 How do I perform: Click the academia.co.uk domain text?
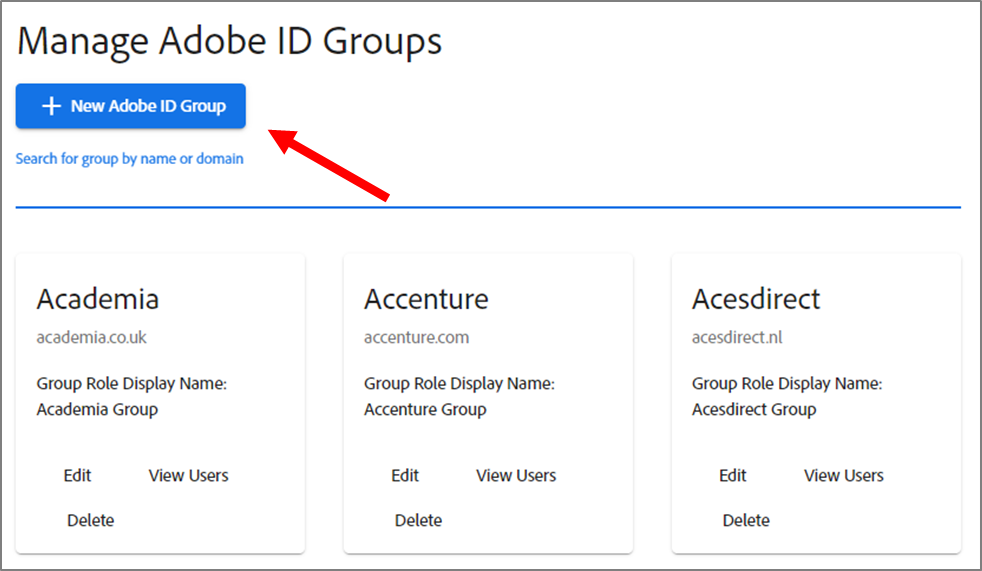91,337
